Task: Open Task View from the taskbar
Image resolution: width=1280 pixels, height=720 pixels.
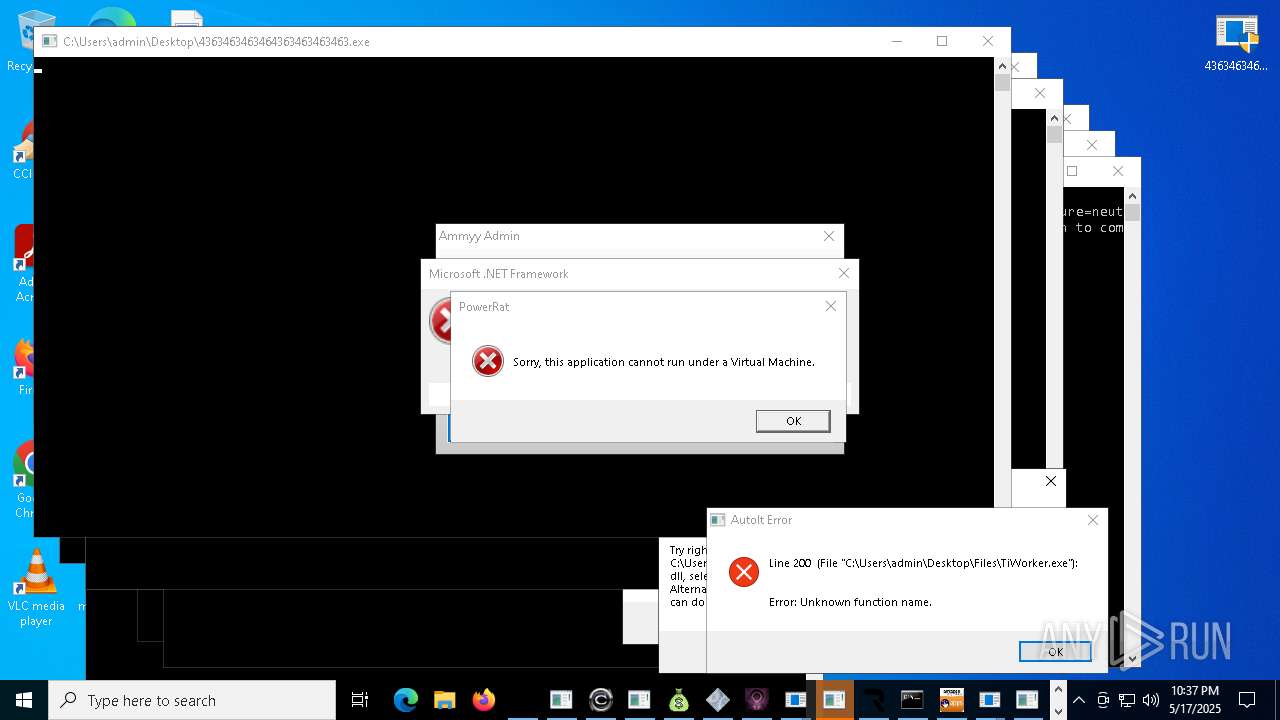Action: 360,700
